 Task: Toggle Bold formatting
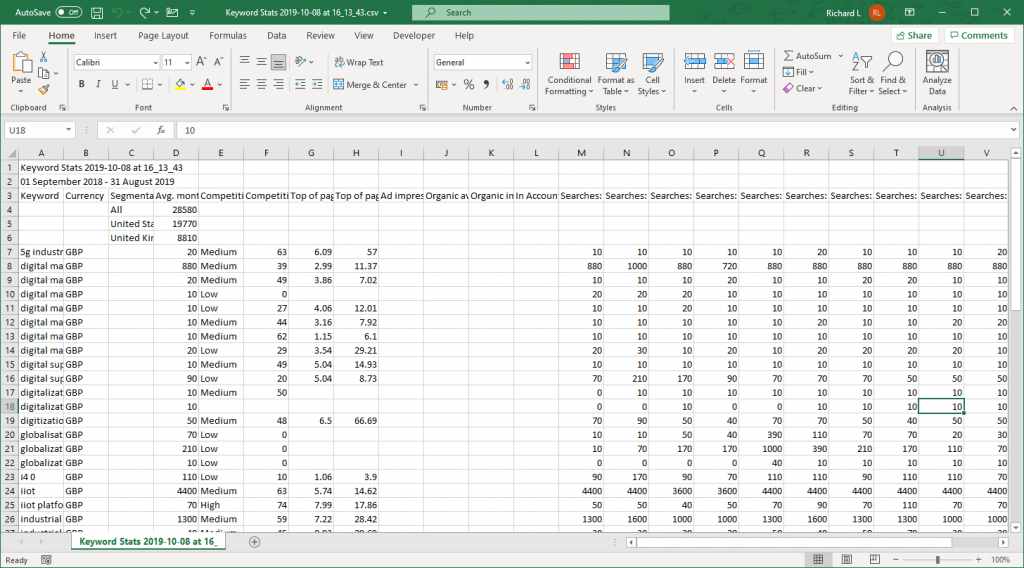pos(82,84)
